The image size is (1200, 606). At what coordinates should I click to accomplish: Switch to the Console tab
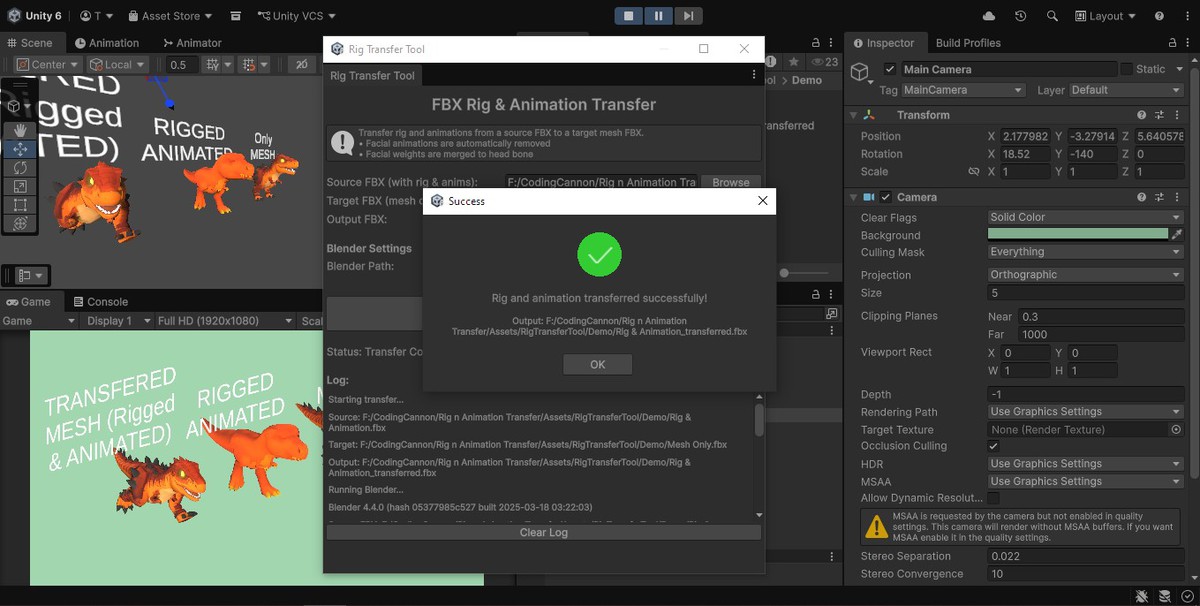click(100, 301)
